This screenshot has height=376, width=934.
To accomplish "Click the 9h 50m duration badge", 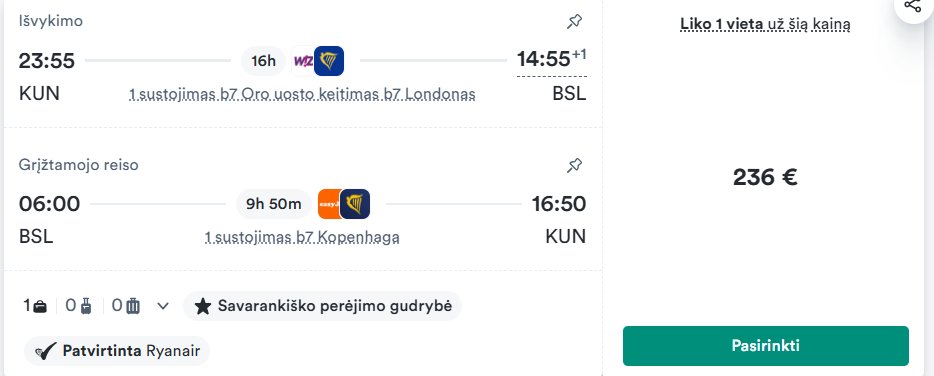I will coord(274,204).
